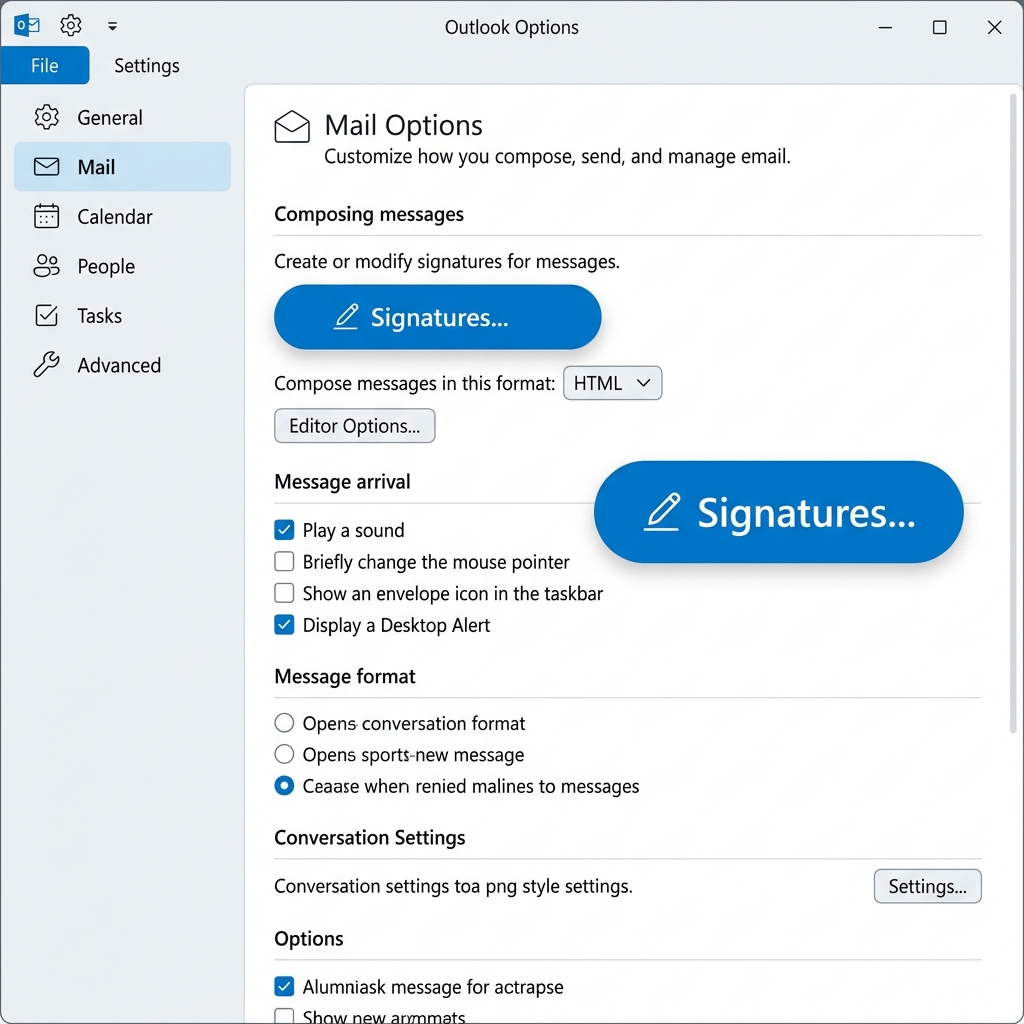Select the General gear icon in the sidebar
The width and height of the screenshot is (1024, 1024).
coord(46,117)
